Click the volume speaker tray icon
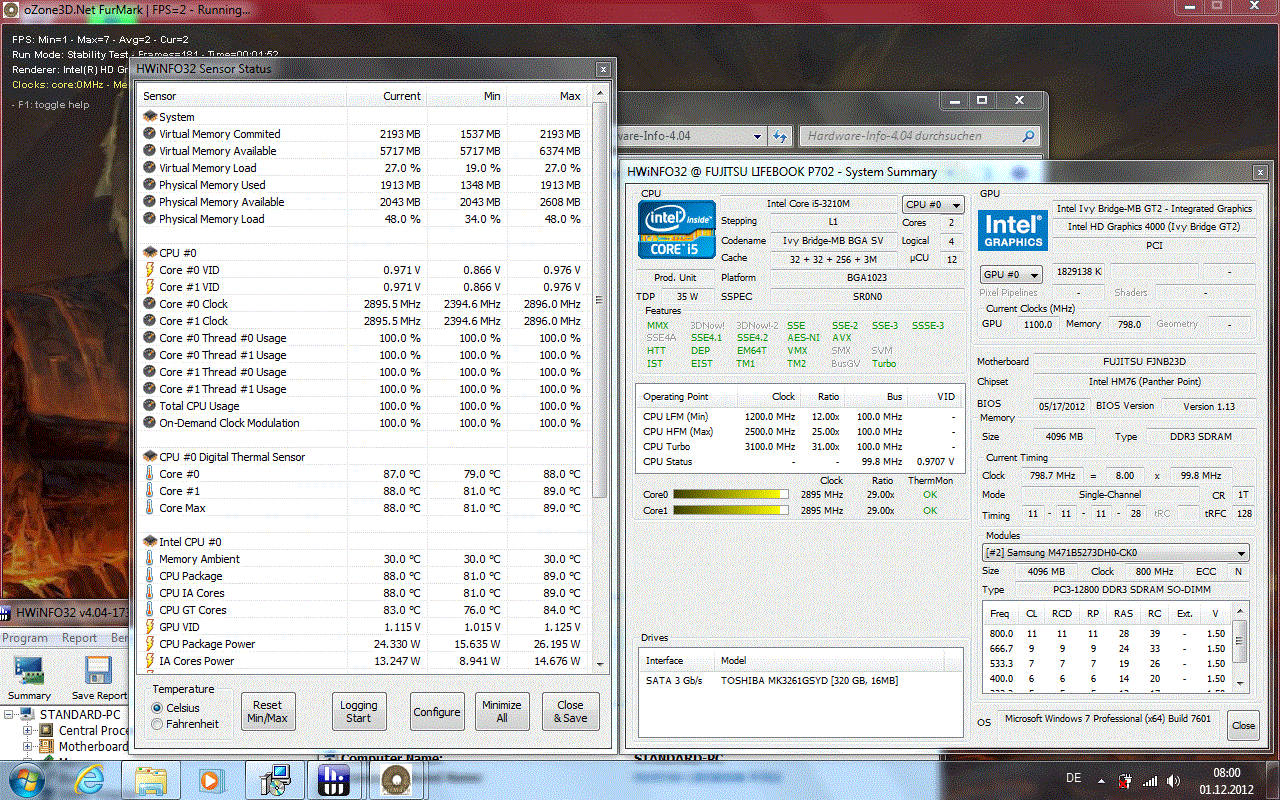Screen dimensions: 1280x800 (1174, 780)
